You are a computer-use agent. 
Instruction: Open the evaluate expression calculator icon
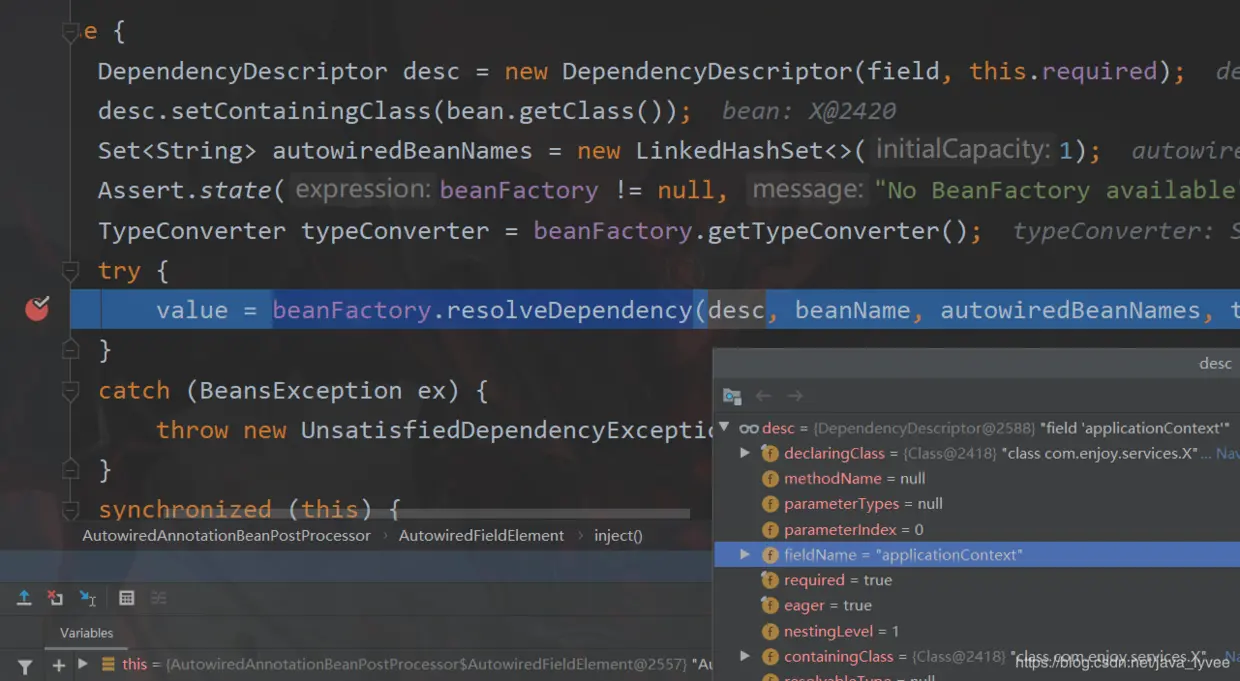click(127, 598)
